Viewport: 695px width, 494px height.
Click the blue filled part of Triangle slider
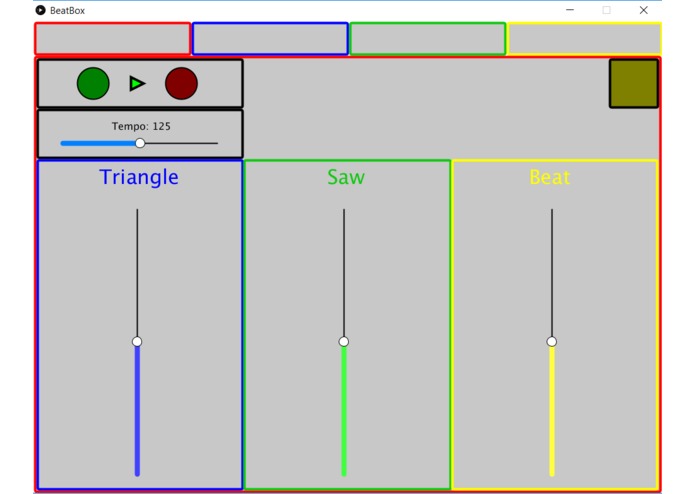coord(137,411)
